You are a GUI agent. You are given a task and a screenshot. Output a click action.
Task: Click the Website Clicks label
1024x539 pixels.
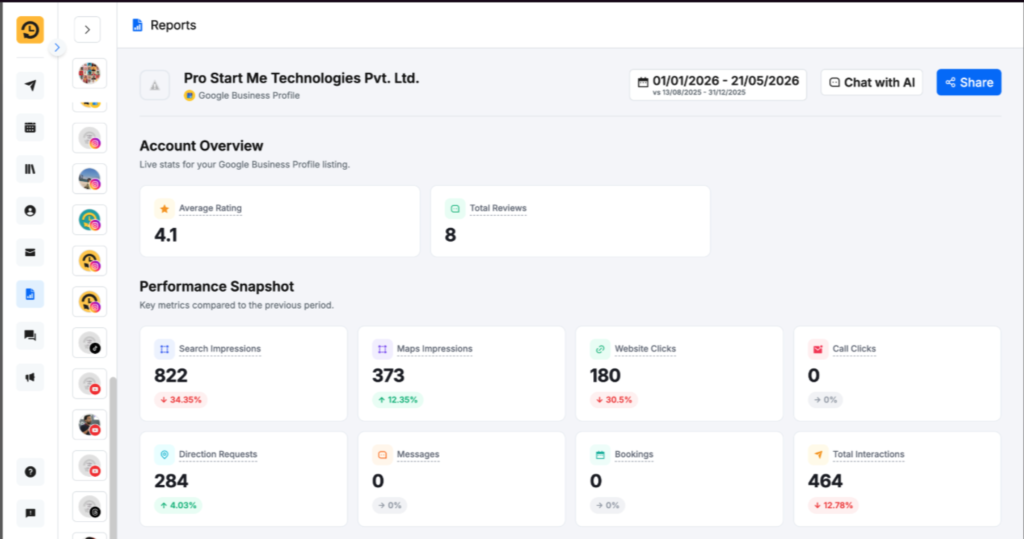click(x=645, y=349)
